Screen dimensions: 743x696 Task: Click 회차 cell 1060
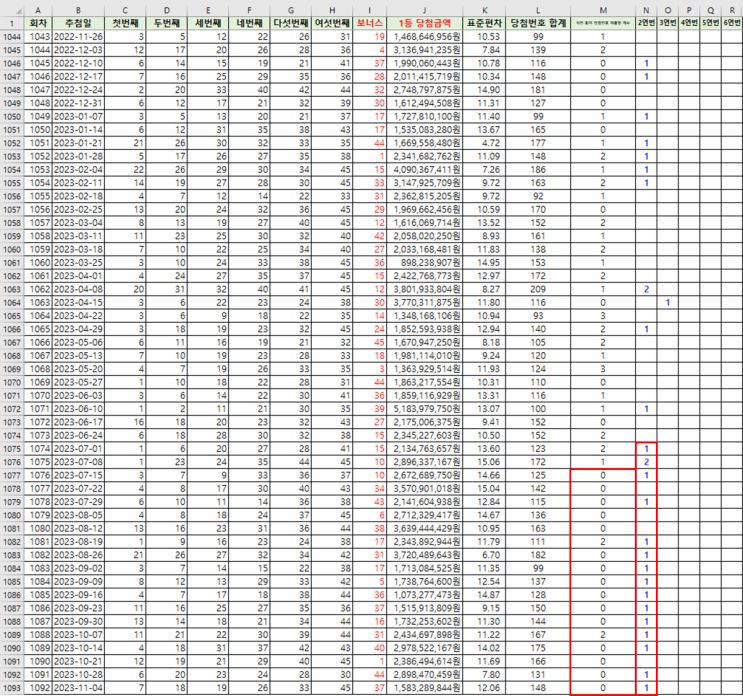(38, 262)
